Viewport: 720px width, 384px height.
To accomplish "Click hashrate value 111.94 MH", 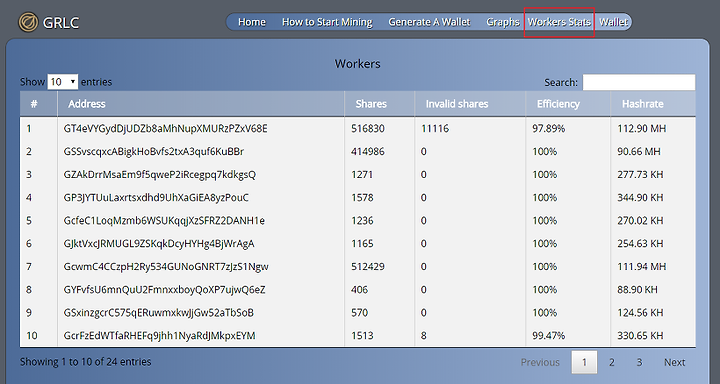I will pos(641,266).
